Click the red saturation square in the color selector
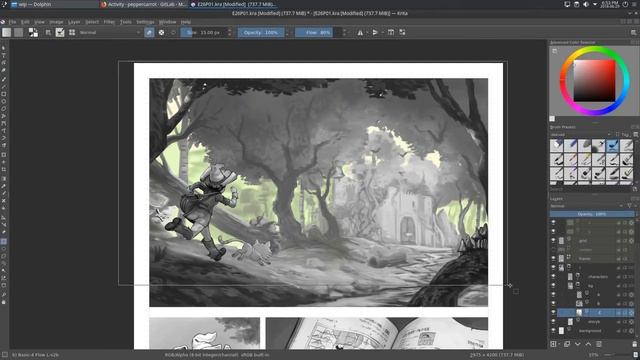The height and width of the screenshot is (360, 640). [594, 81]
